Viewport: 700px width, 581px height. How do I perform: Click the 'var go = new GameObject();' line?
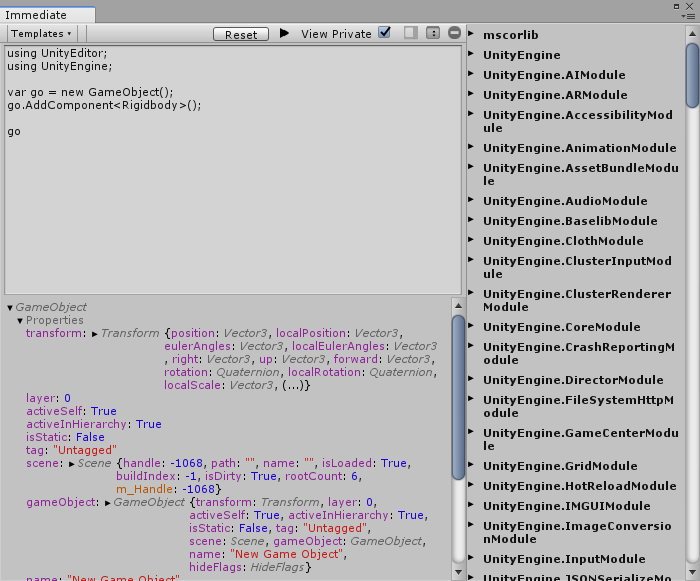90,92
